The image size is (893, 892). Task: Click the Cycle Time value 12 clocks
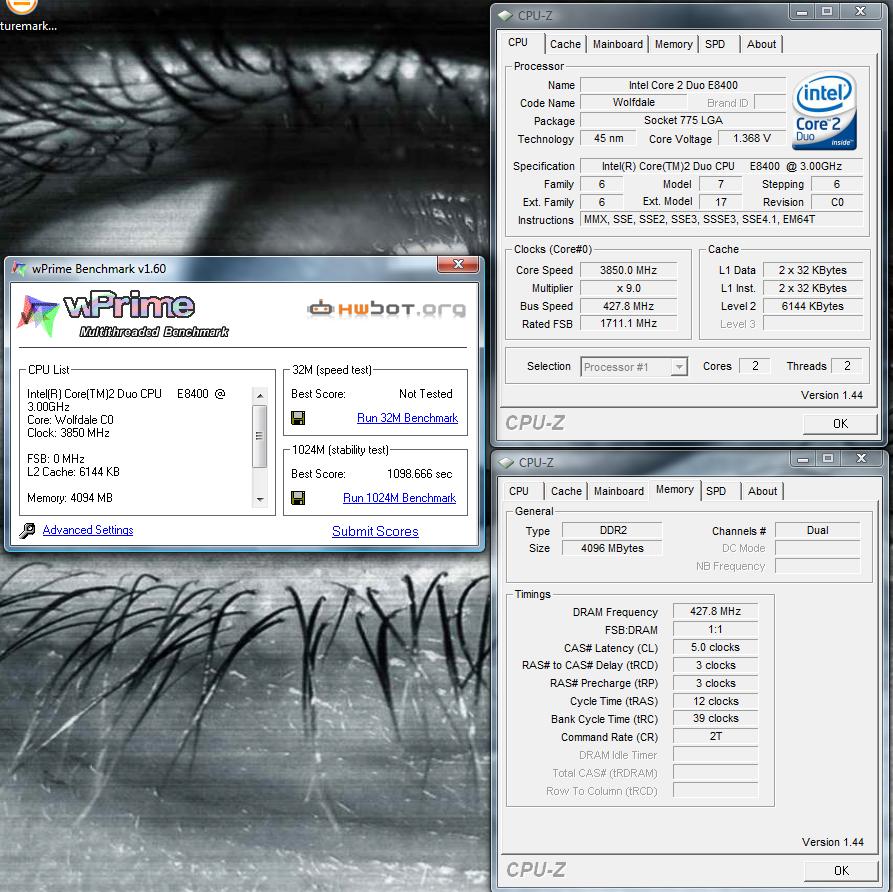(x=715, y=701)
